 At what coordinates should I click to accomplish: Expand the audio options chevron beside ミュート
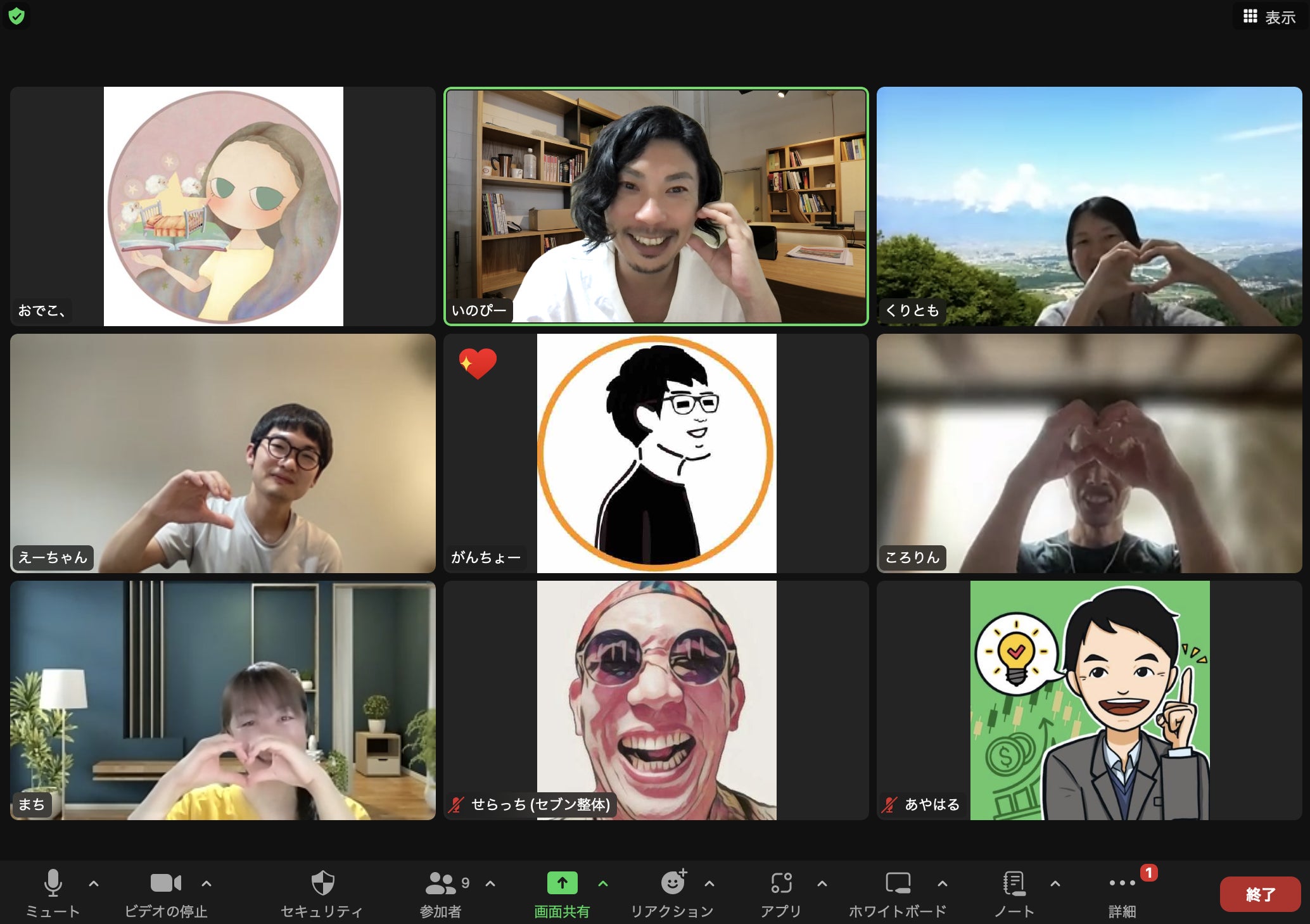click(x=94, y=883)
